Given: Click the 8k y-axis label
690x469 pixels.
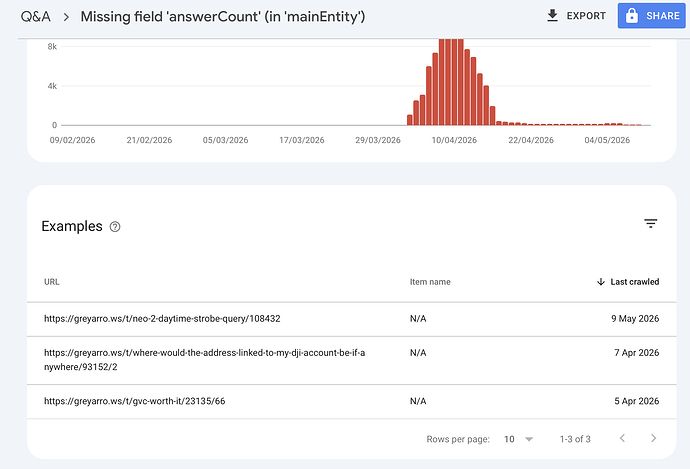Looking at the screenshot, I should (52, 47).
